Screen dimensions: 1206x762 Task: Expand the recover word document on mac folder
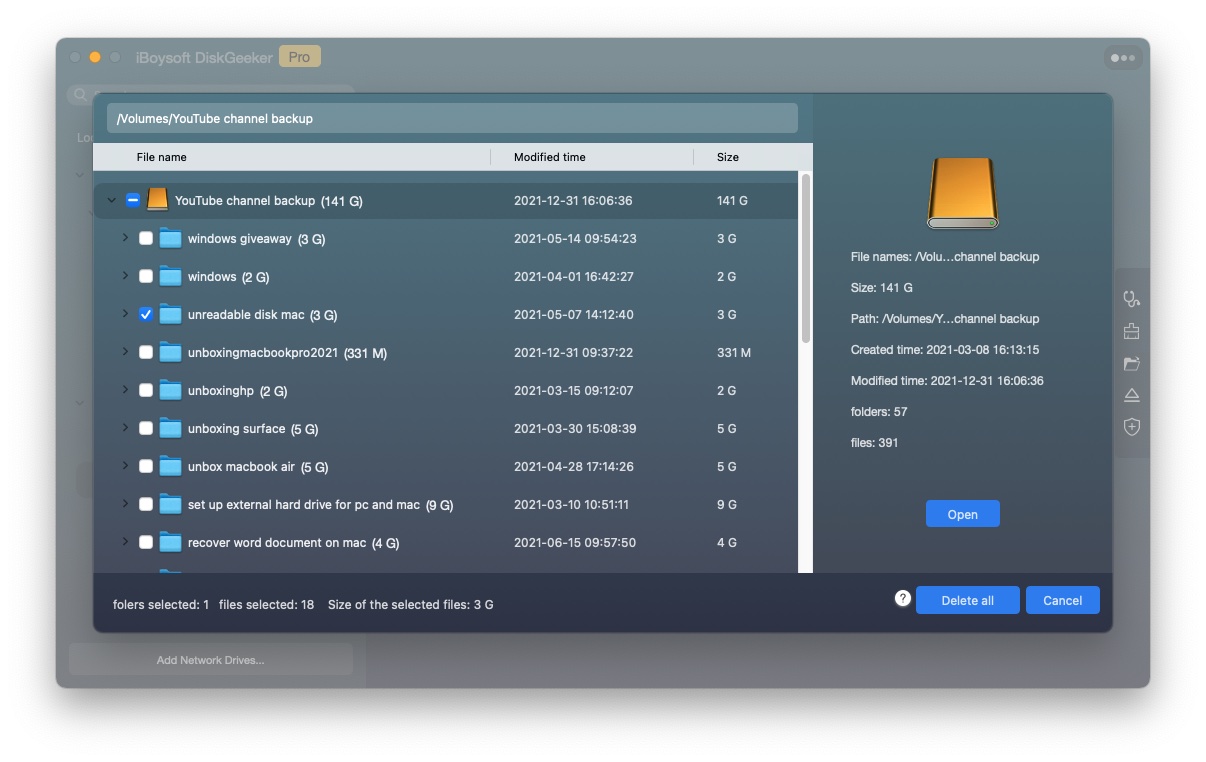pos(125,542)
